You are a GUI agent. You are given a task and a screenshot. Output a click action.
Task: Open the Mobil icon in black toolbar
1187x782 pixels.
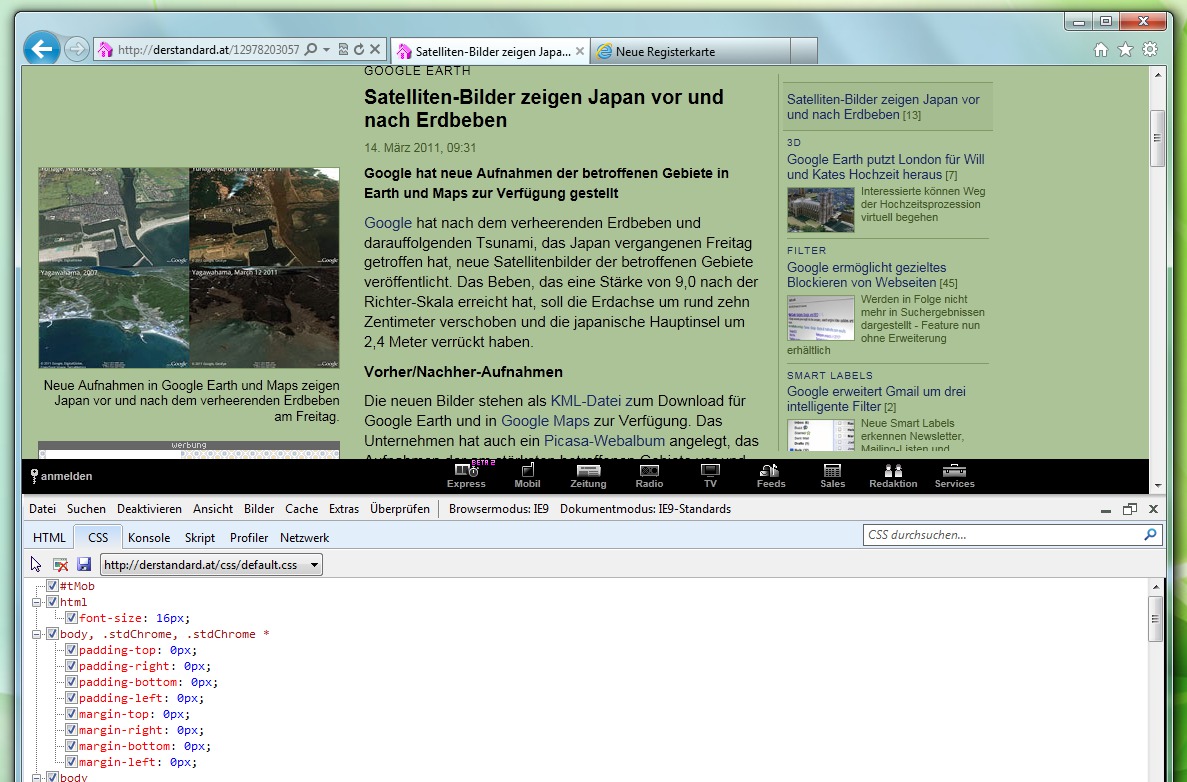527,476
